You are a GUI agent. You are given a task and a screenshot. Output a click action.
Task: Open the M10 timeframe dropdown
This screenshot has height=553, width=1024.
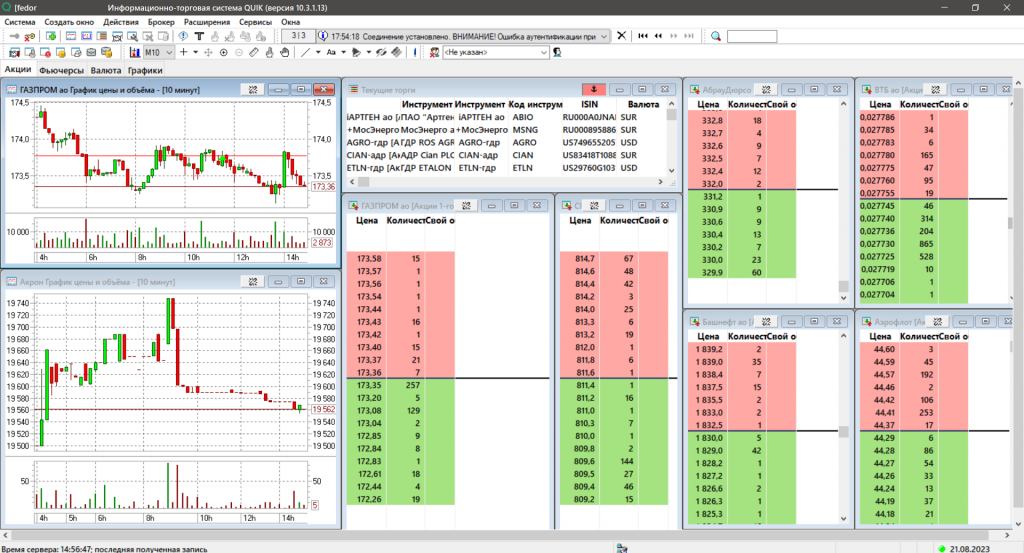(169, 52)
